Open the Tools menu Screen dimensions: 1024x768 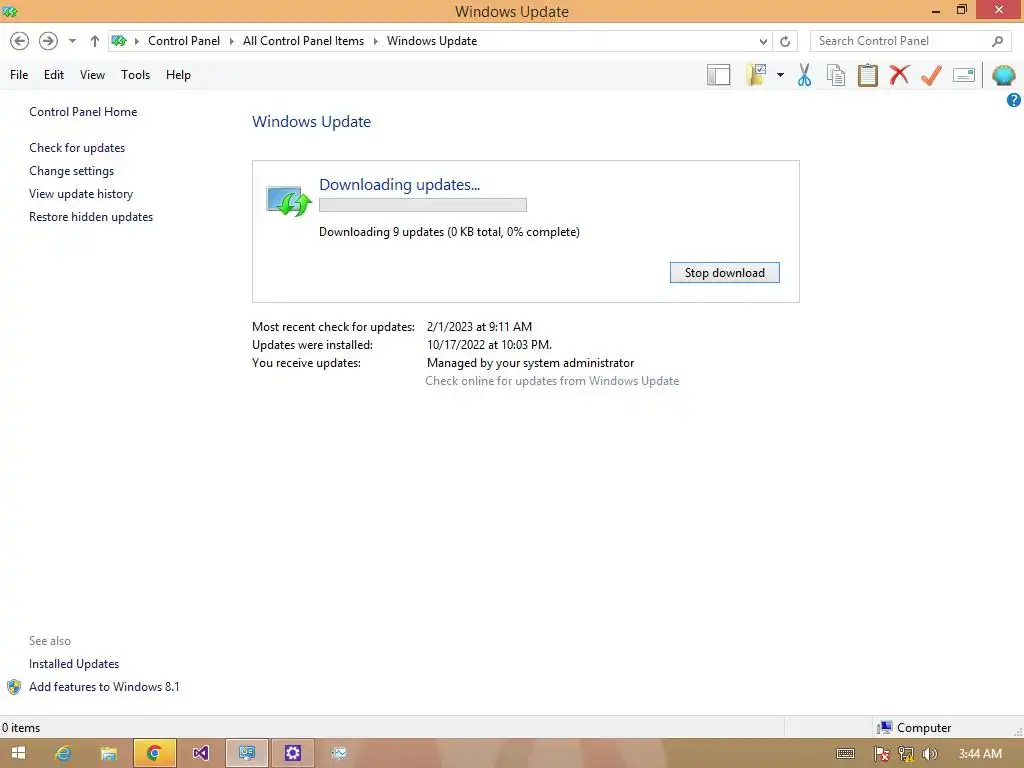(x=135, y=75)
